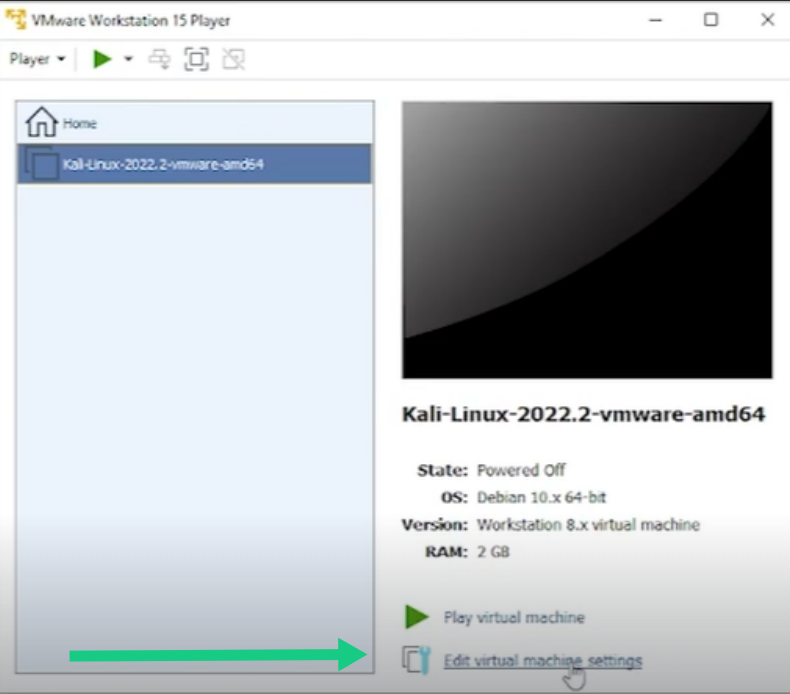Image resolution: width=790 pixels, height=694 pixels.
Task: Enter full screen mode via toolbar icon
Action: (196, 59)
